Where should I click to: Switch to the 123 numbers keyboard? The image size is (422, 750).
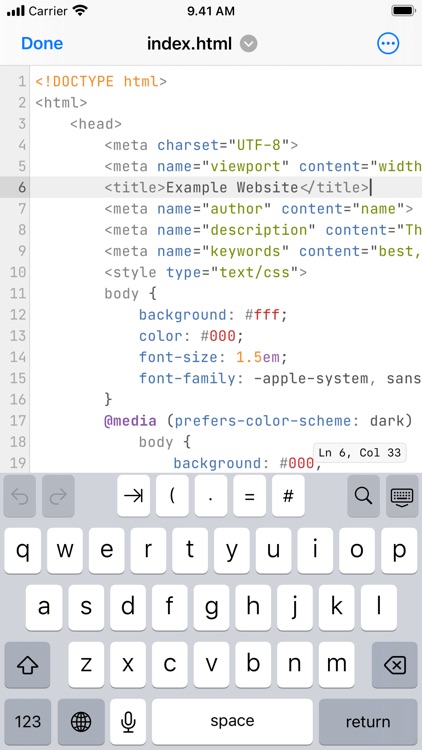click(28, 721)
